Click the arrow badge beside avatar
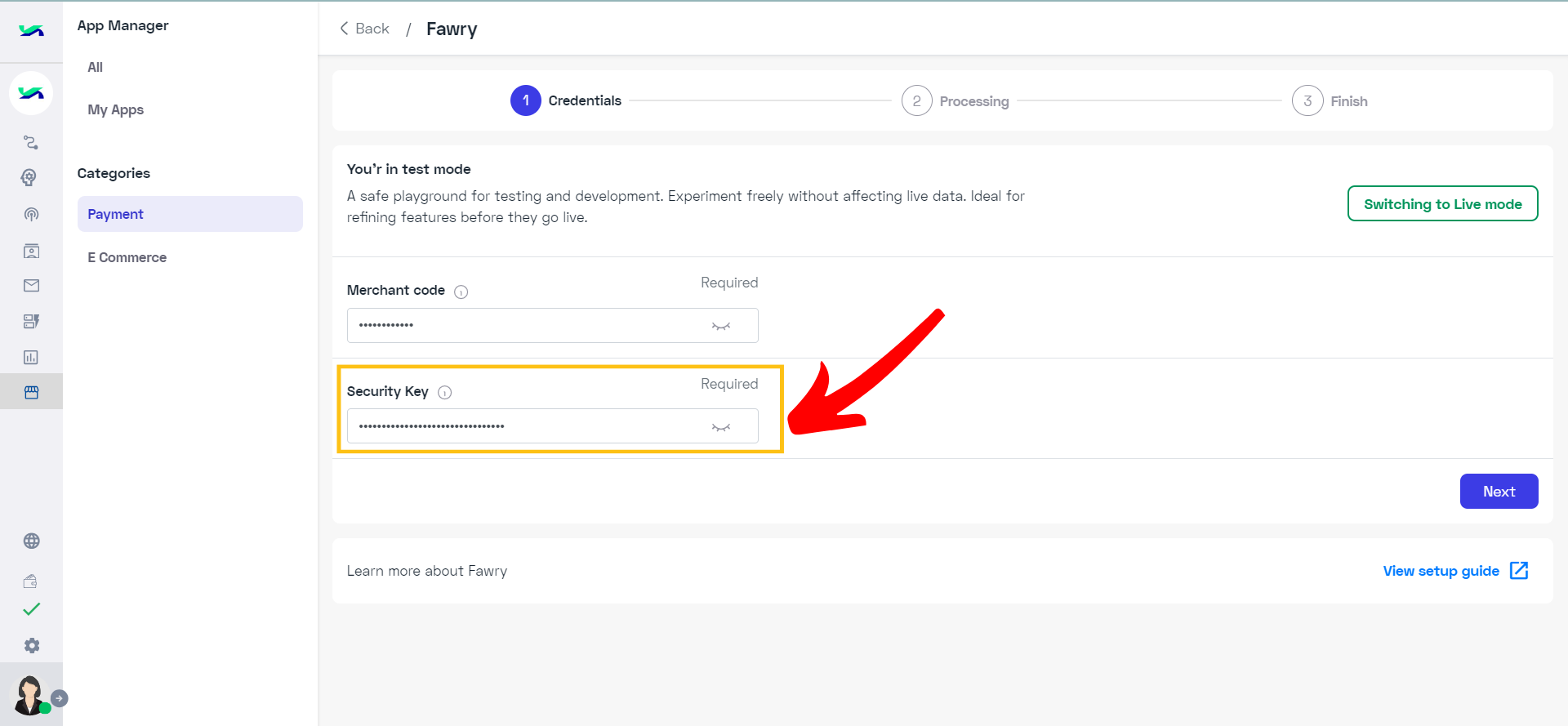Viewport: 1568px width, 726px height. [x=60, y=698]
